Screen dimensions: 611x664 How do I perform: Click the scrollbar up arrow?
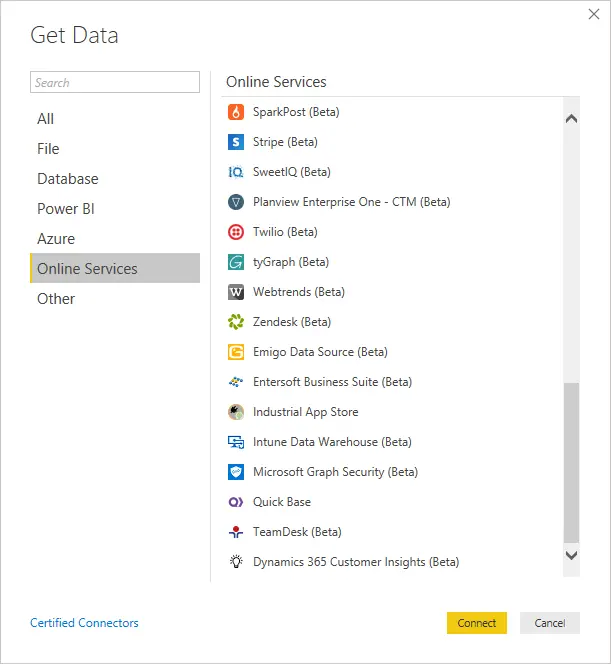coord(571,119)
